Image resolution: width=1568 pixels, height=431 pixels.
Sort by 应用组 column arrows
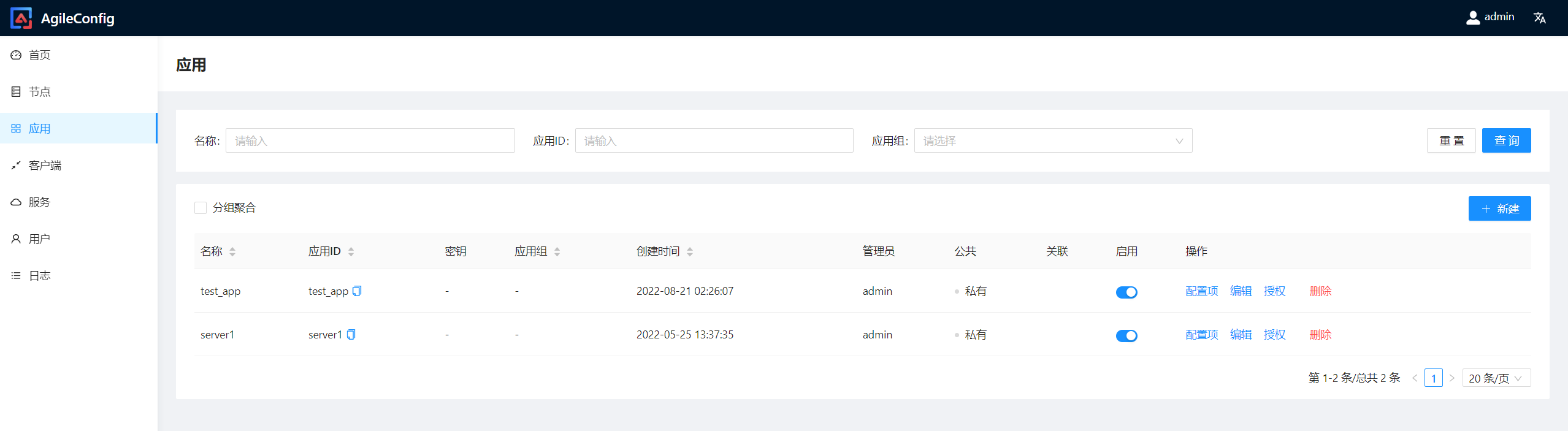557,251
